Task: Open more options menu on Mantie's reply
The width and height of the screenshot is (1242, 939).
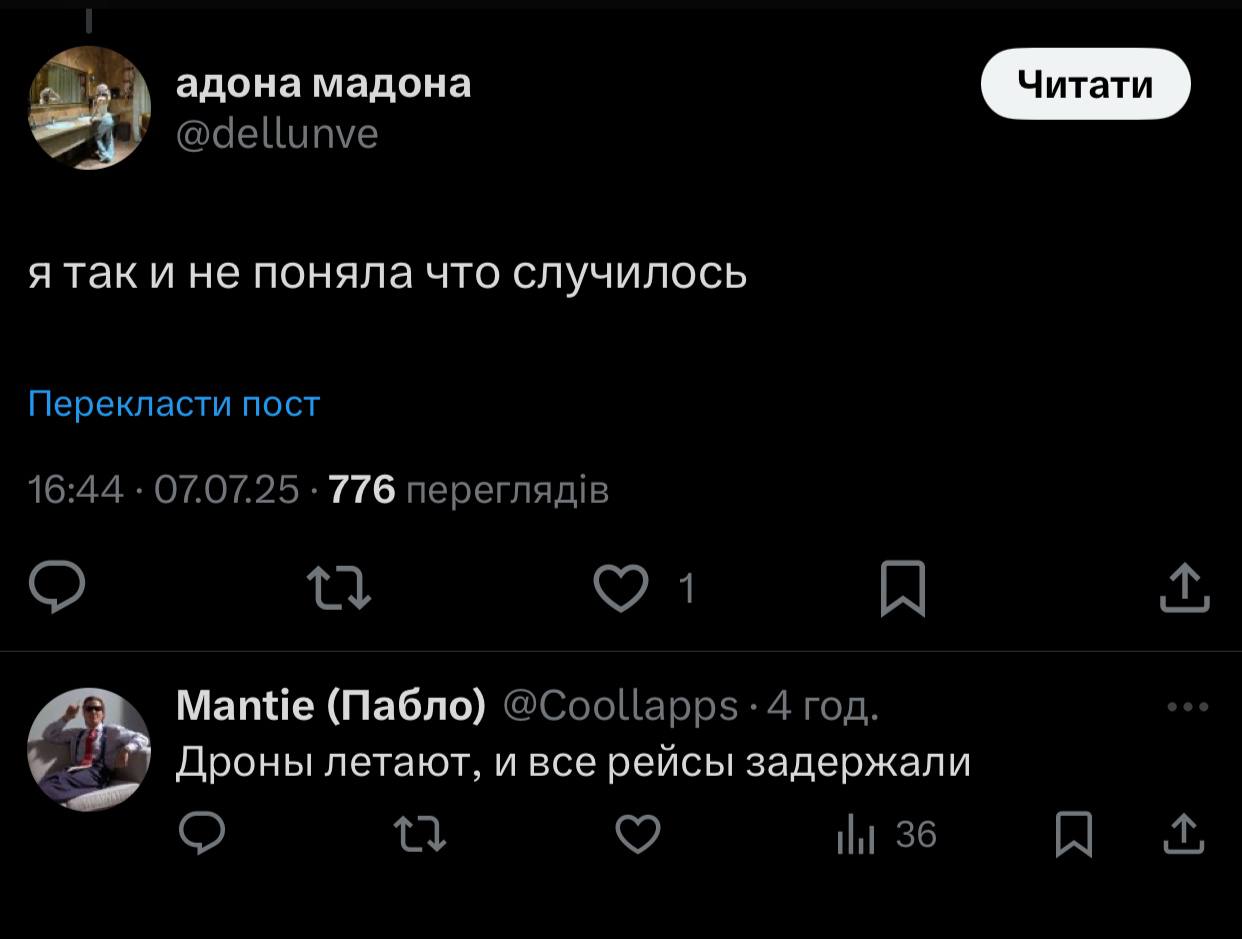Action: click(x=1187, y=707)
